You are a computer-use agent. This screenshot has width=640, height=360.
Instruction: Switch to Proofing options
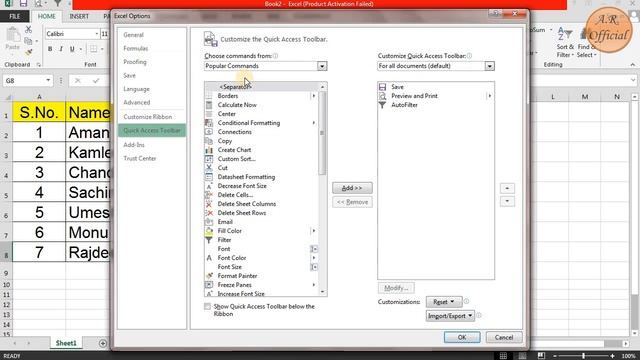[135, 62]
